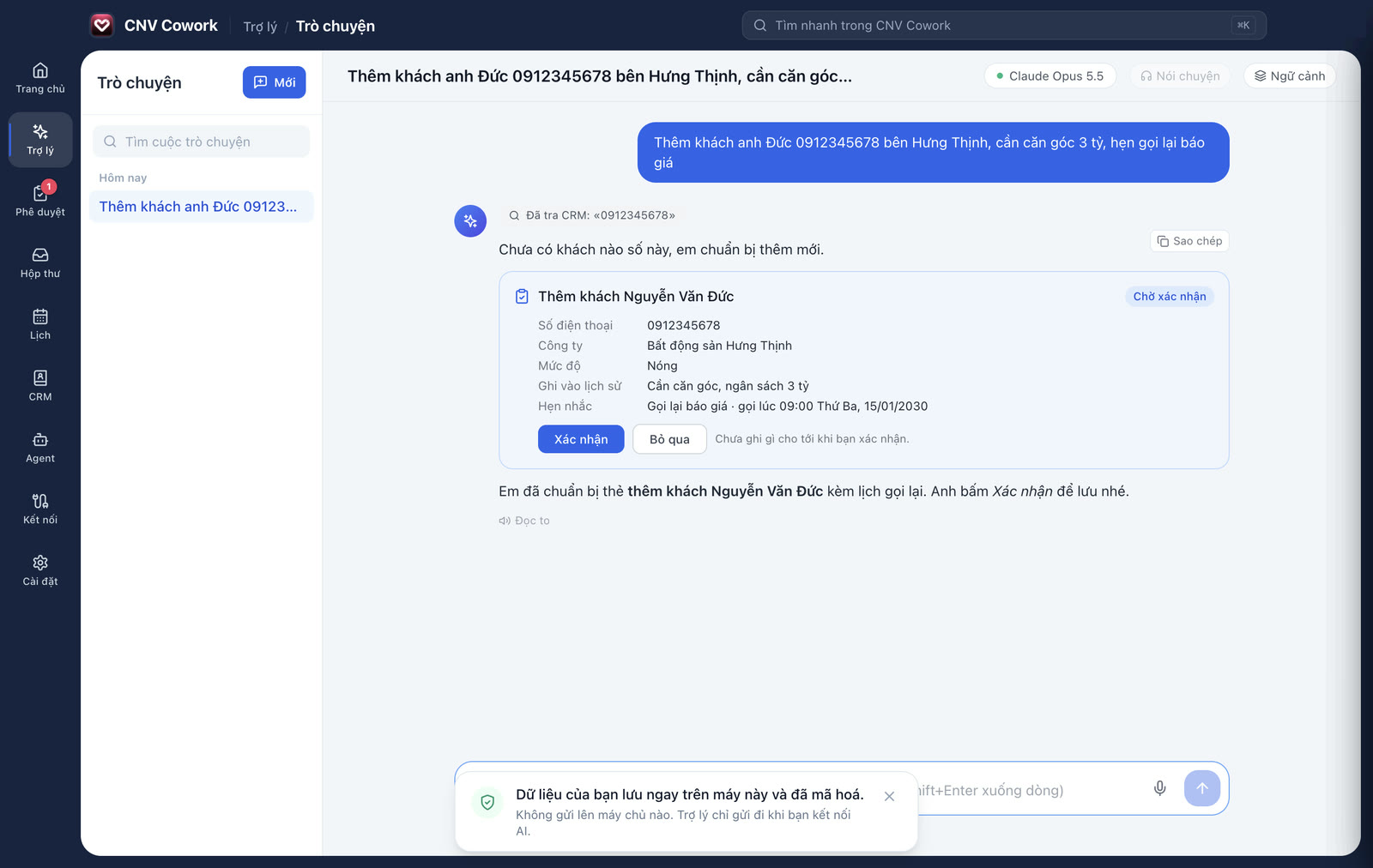Click the Tìm nhanh trong CNV Cowork search
The image size is (1373, 868).
coord(1004,26)
